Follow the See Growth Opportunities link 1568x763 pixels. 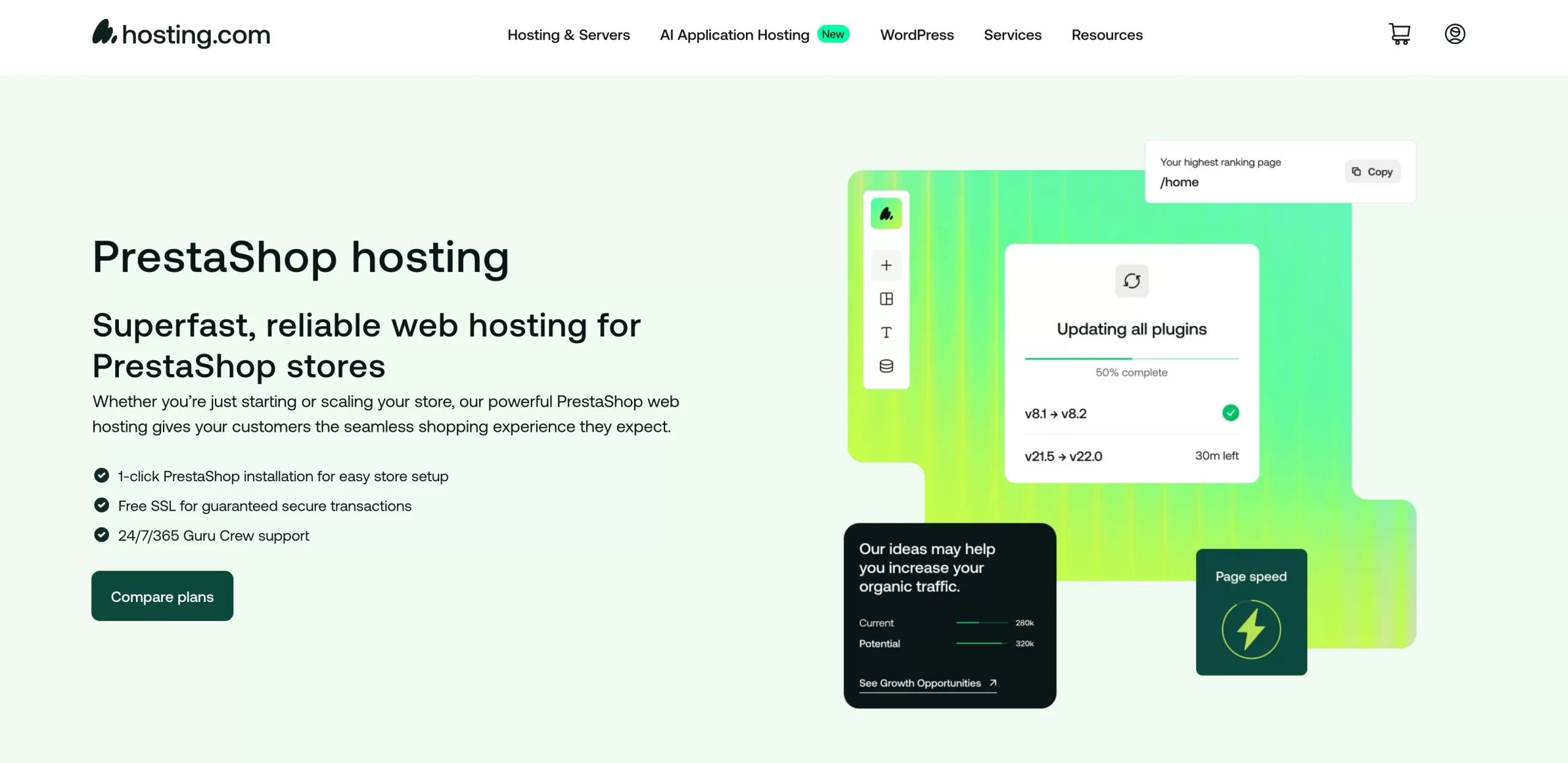coord(927,683)
